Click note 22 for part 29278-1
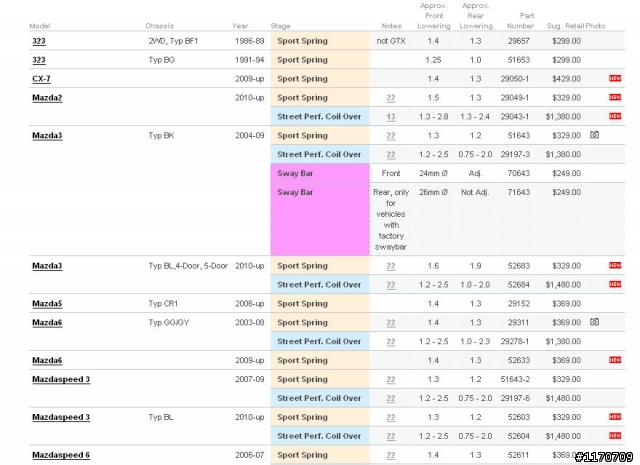This screenshot has width=640, height=465. [391, 342]
